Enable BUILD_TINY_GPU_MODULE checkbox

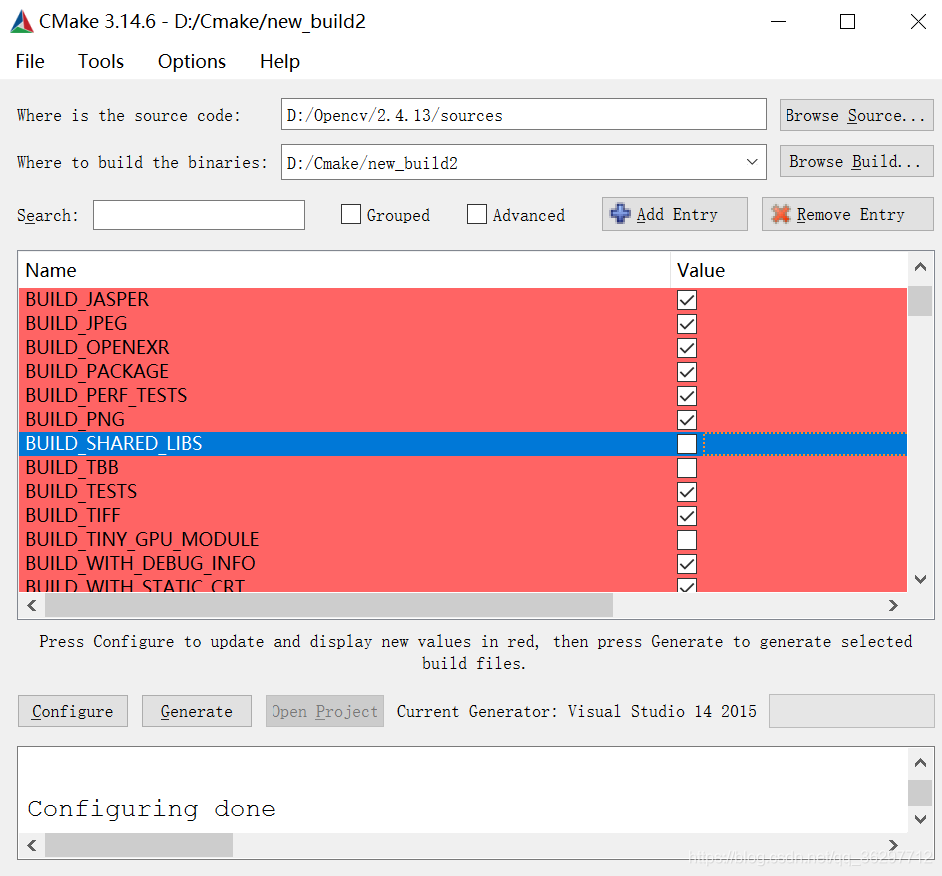(687, 540)
